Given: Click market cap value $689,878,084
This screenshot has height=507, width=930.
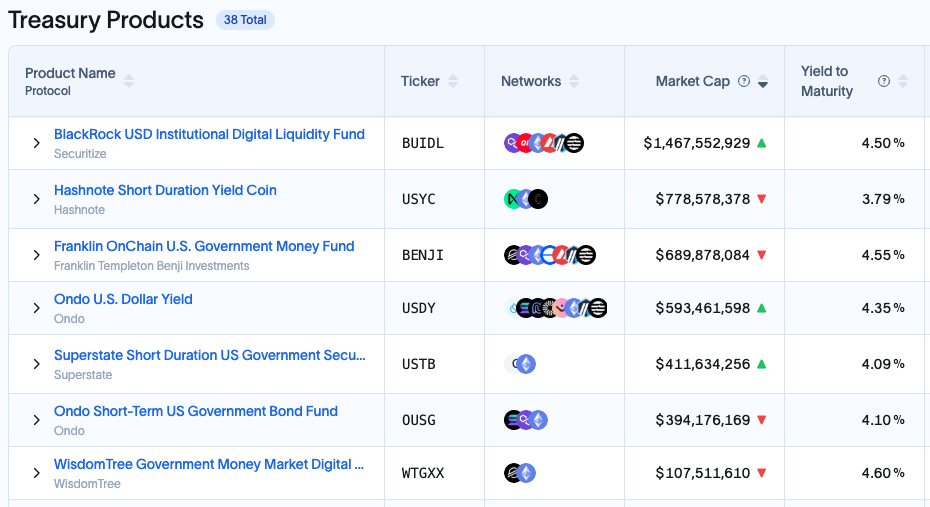Looking at the screenshot, I should point(703,256).
